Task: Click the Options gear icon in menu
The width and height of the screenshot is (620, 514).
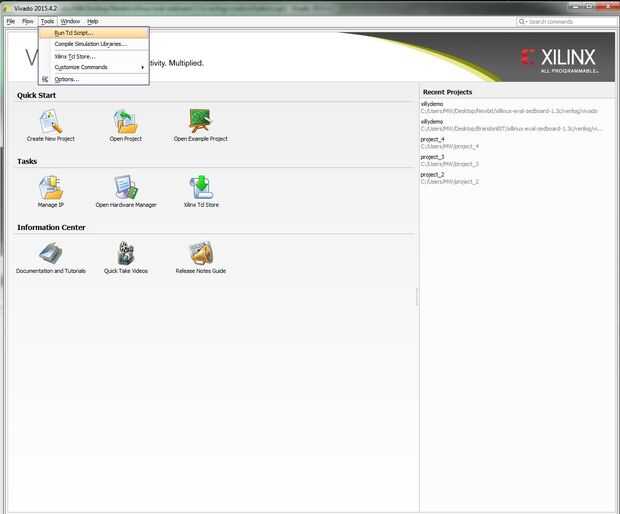Action: (x=45, y=79)
